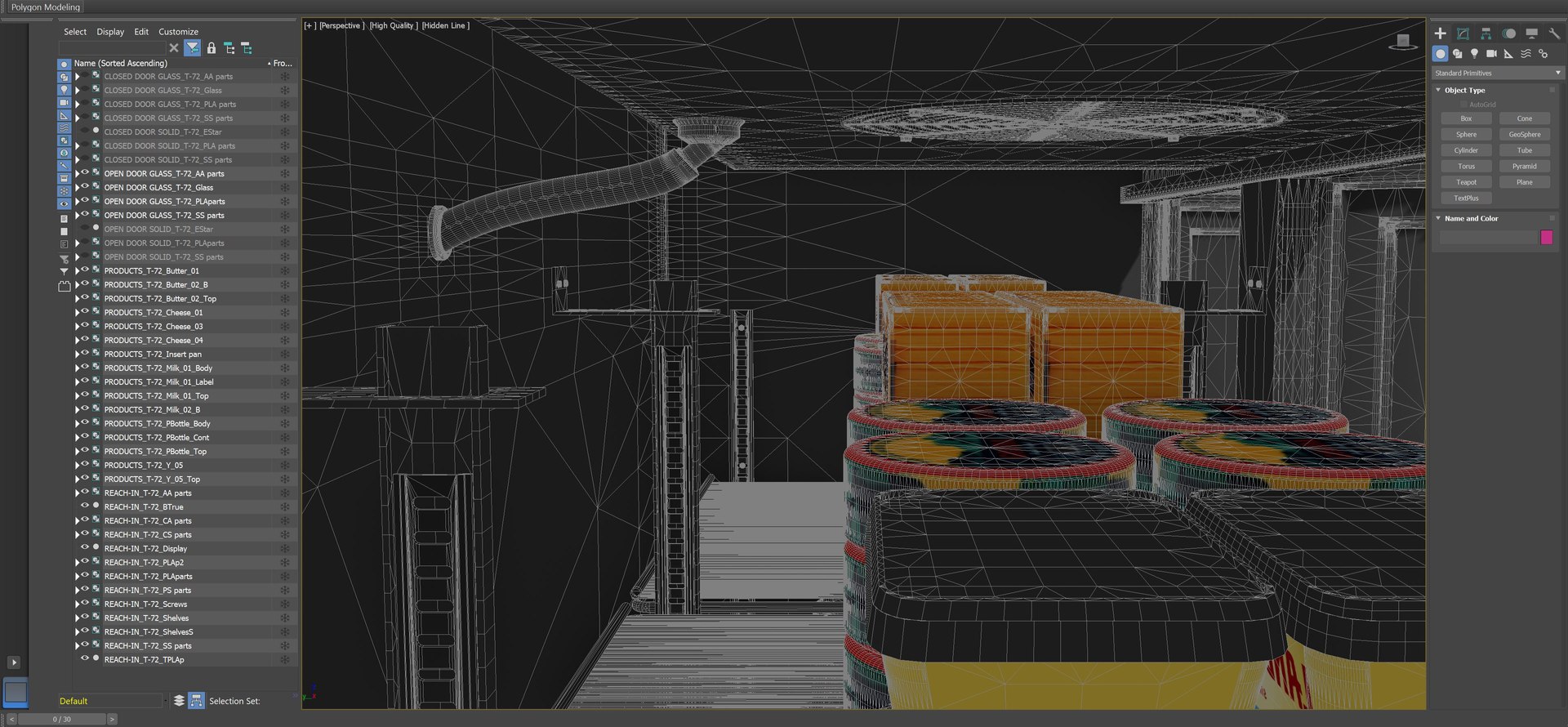Screen dimensions: 1568x727
Task: Hide REACH-IN_T-72_TPLAp using its eye icon
Action: click(x=85, y=659)
